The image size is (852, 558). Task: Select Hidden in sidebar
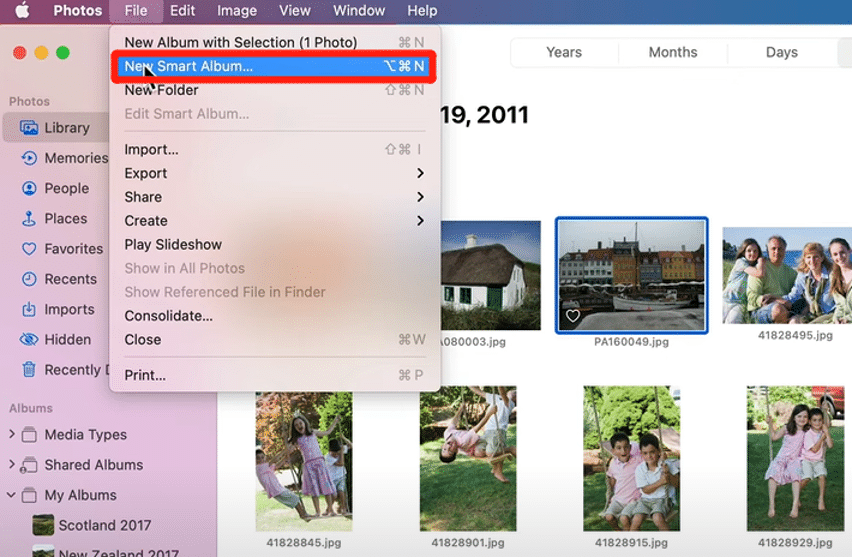click(57, 340)
